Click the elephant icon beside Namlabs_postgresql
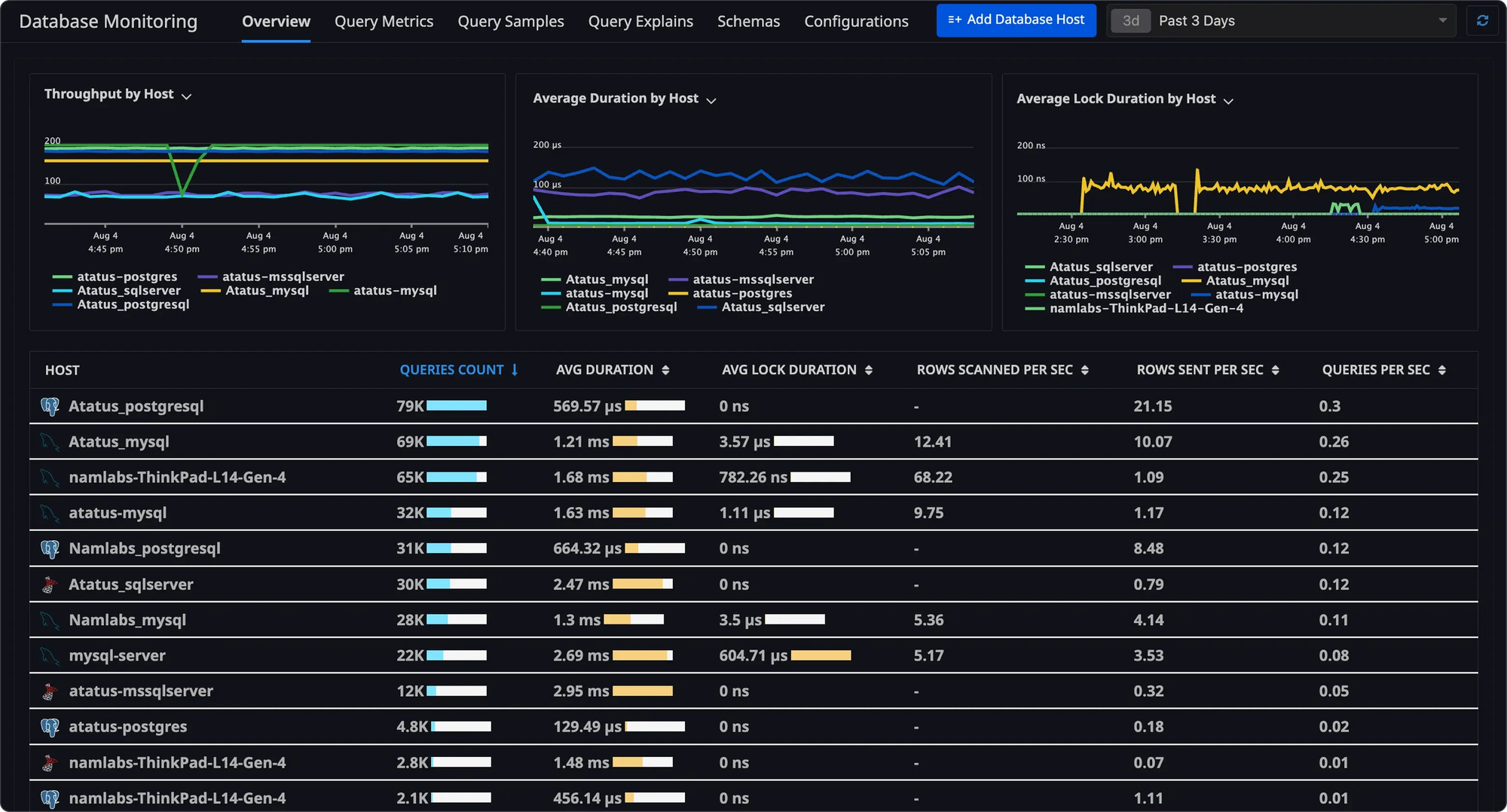 (x=50, y=548)
